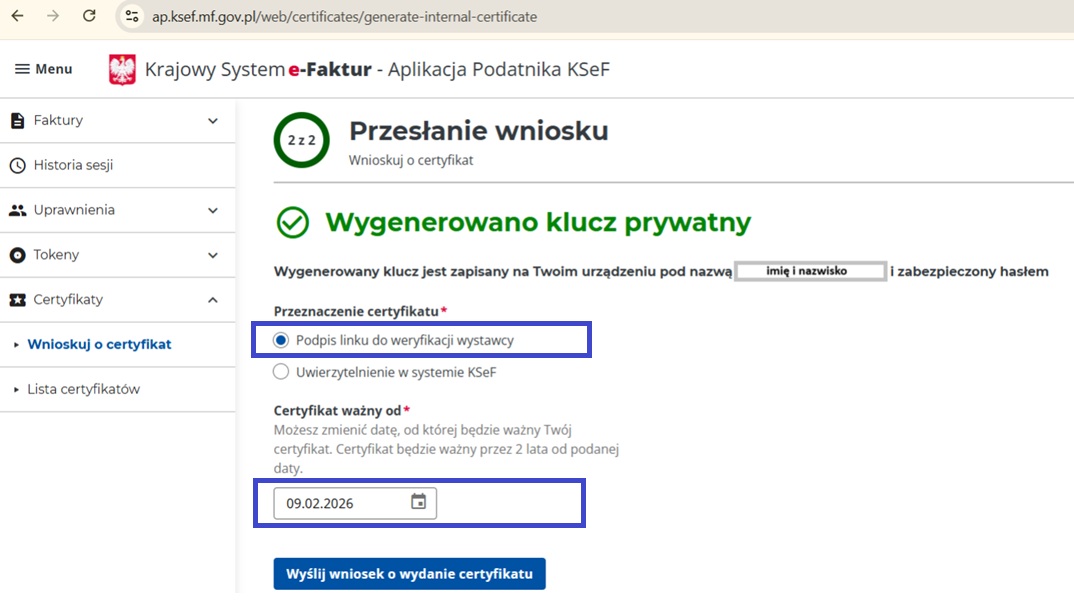Viewport: 1074px width, 604px height.
Task: Click the green checkmark success icon
Action: point(293,223)
